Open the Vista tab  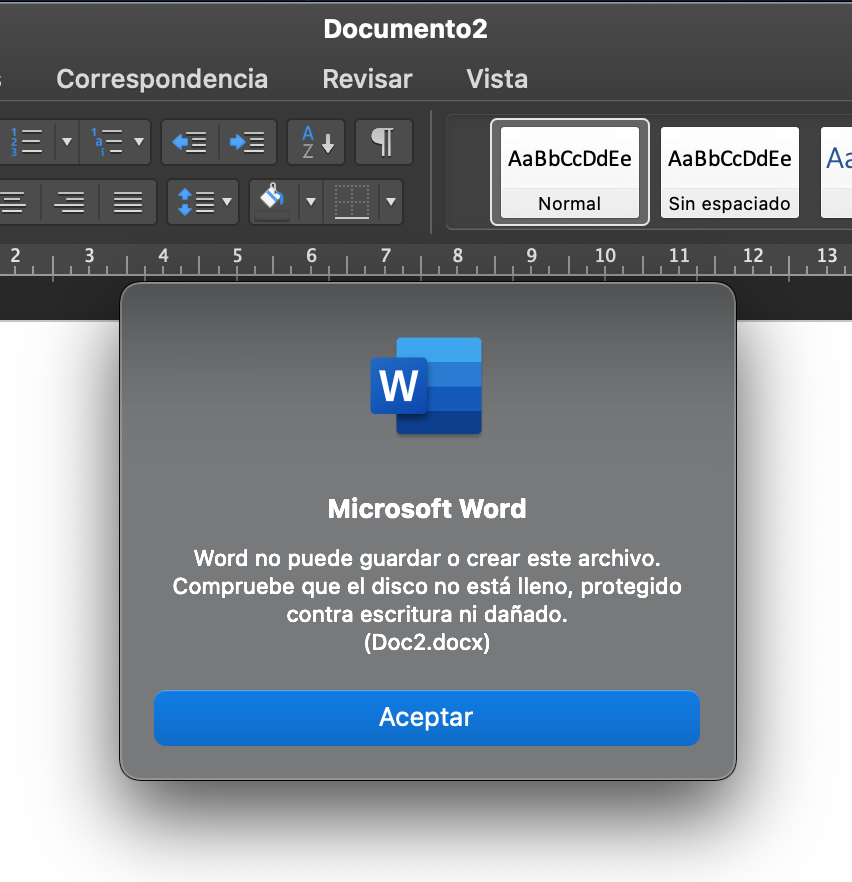pos(497,79)
